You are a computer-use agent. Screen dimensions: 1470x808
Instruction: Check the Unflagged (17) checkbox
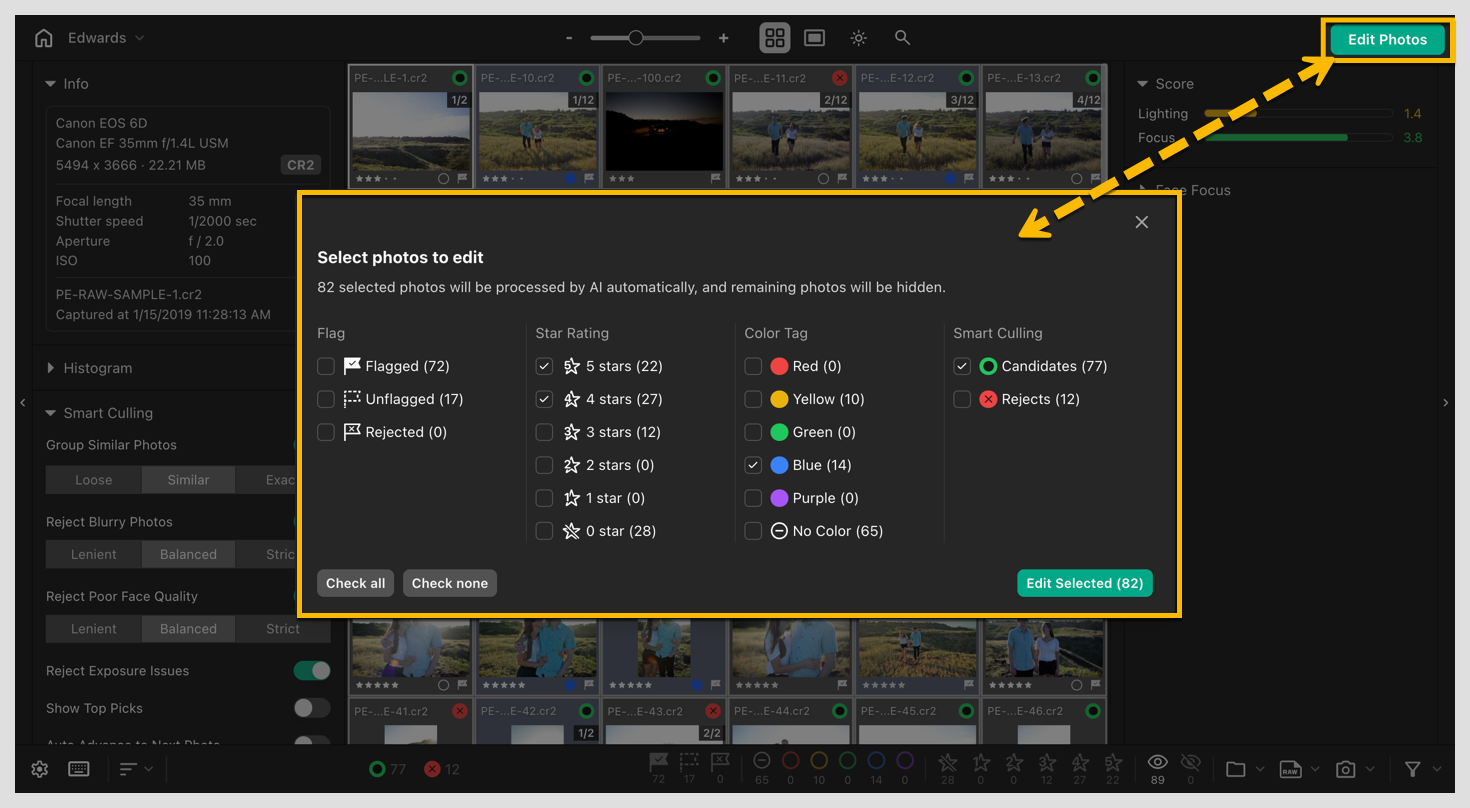(326, 399)
